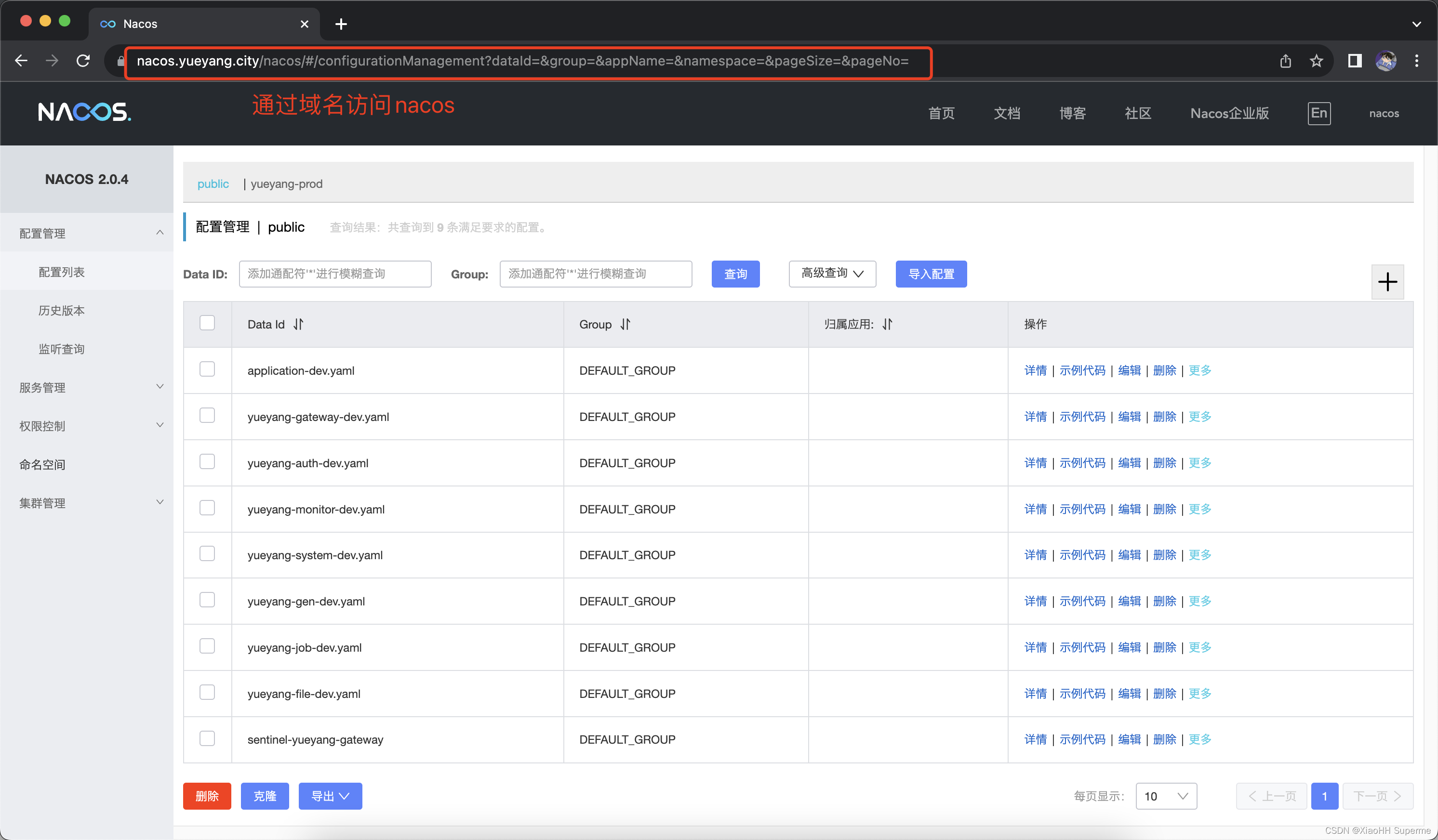Sort by Data Id column

point(298,325)
